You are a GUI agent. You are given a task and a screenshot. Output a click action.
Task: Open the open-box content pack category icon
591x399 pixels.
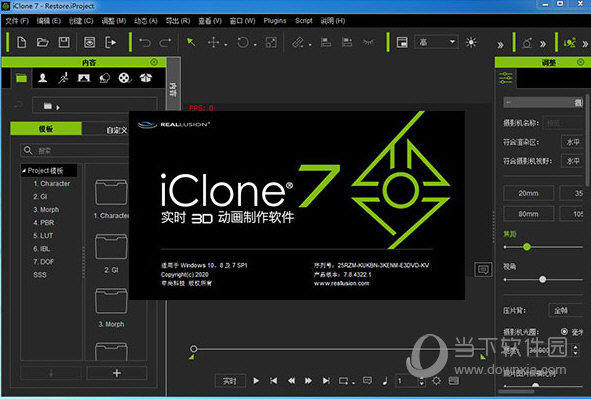click(145, 78)
